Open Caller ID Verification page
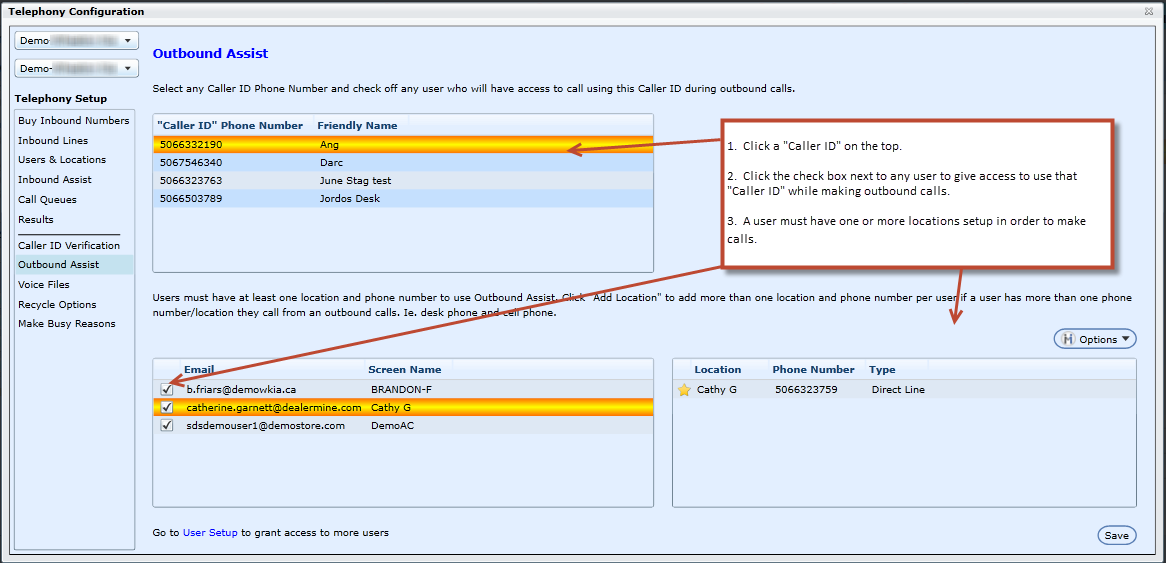 (69, 246)
